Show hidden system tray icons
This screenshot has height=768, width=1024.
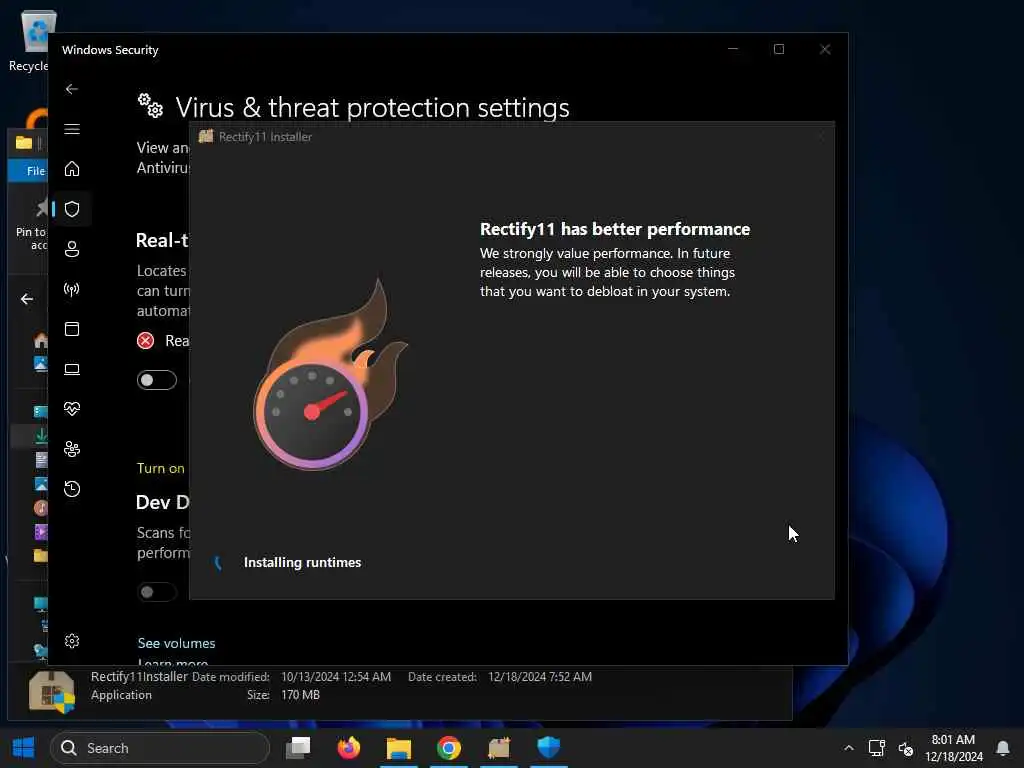848,748
